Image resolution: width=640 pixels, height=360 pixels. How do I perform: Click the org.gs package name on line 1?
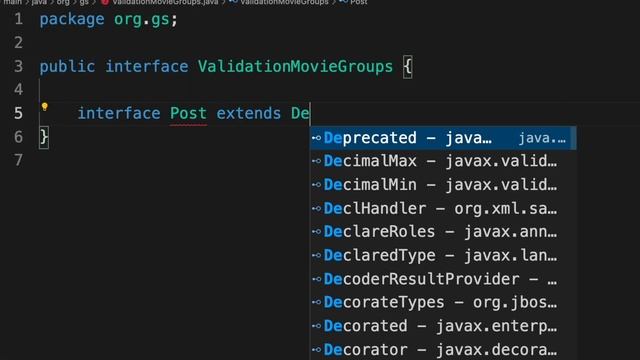(141, 20)
